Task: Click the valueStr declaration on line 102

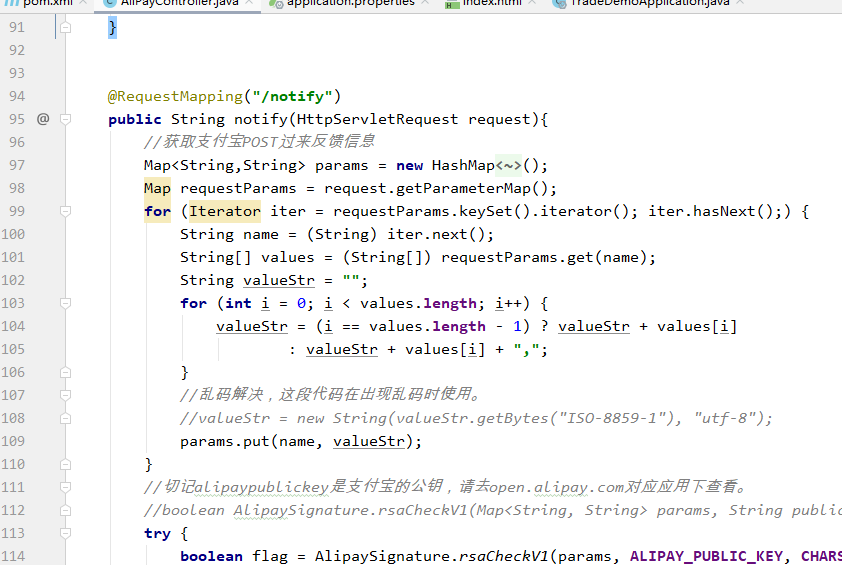Action: pyautogui.click(x=279, y=281)
